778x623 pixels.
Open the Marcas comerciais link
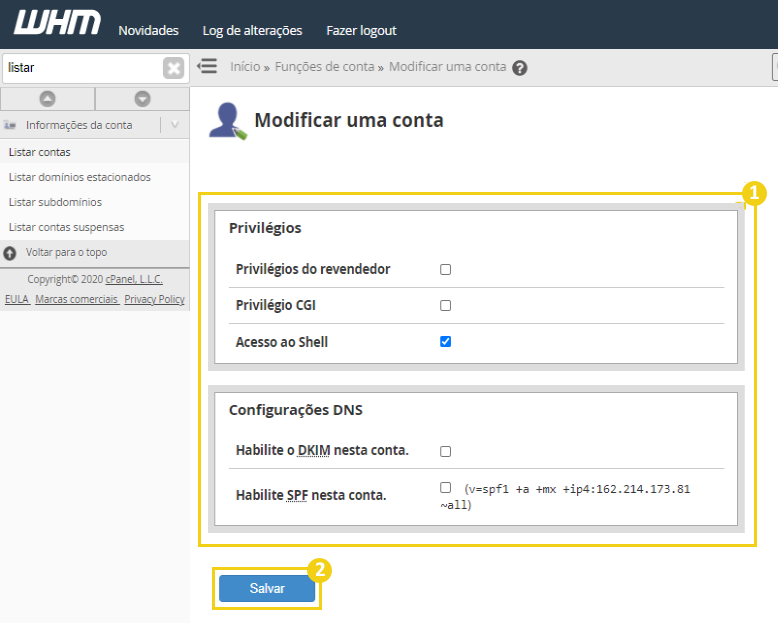pos(76,299)
